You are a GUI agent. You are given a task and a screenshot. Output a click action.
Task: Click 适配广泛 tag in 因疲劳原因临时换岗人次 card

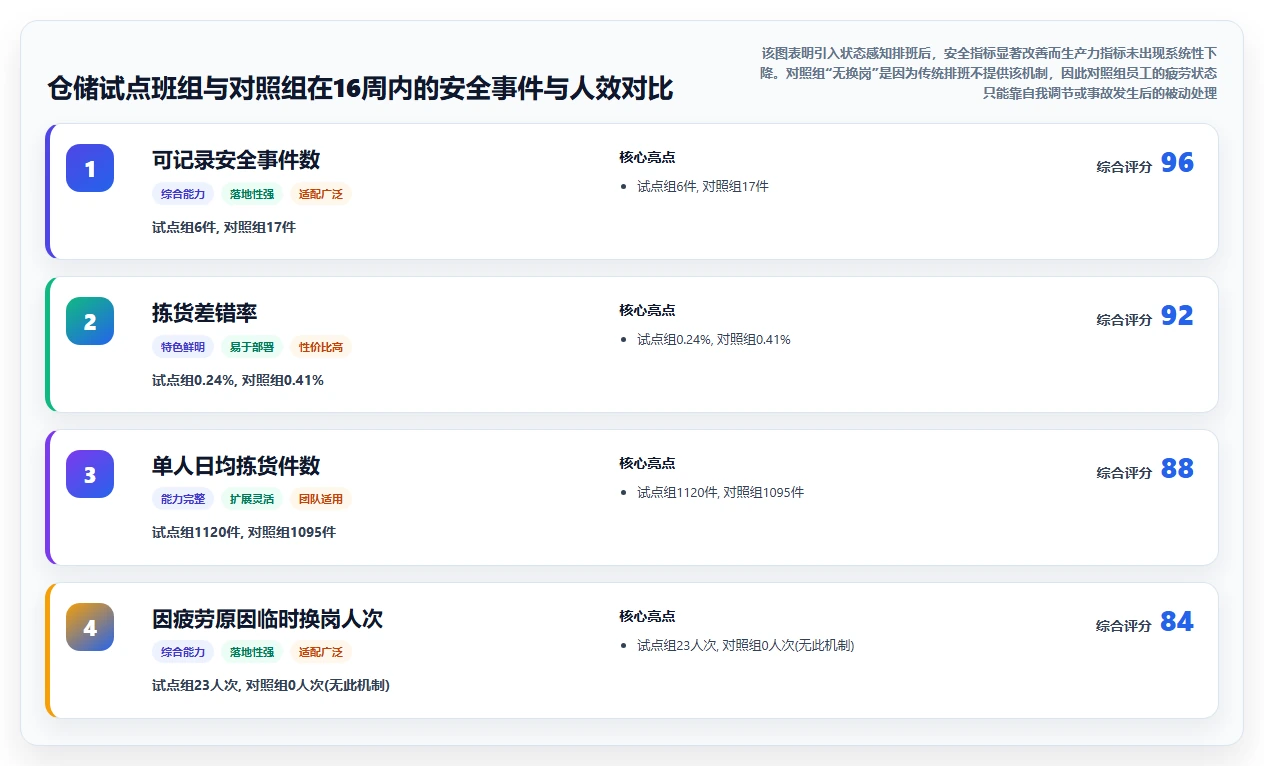point(321,653)
